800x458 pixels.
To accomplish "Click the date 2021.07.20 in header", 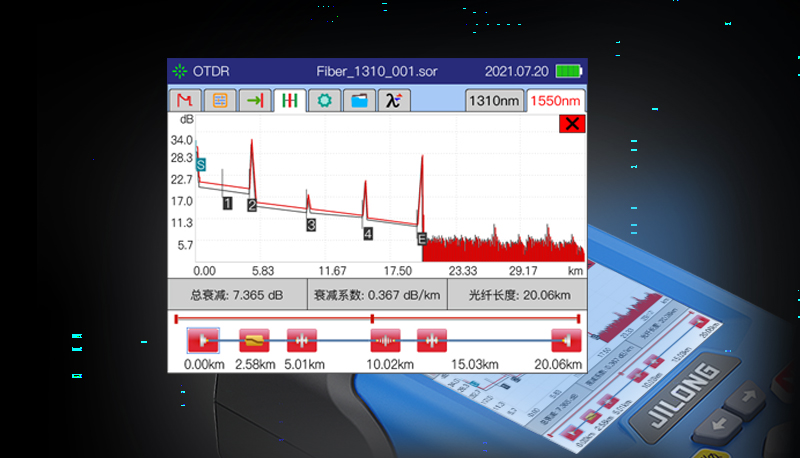I will click(x=516, y=71).
